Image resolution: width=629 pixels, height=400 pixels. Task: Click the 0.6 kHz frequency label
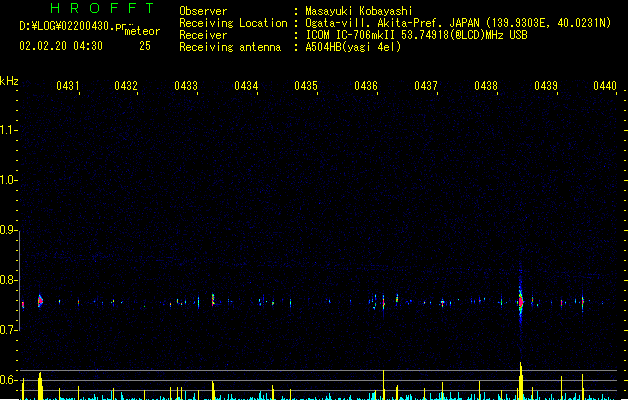[8, 380]
